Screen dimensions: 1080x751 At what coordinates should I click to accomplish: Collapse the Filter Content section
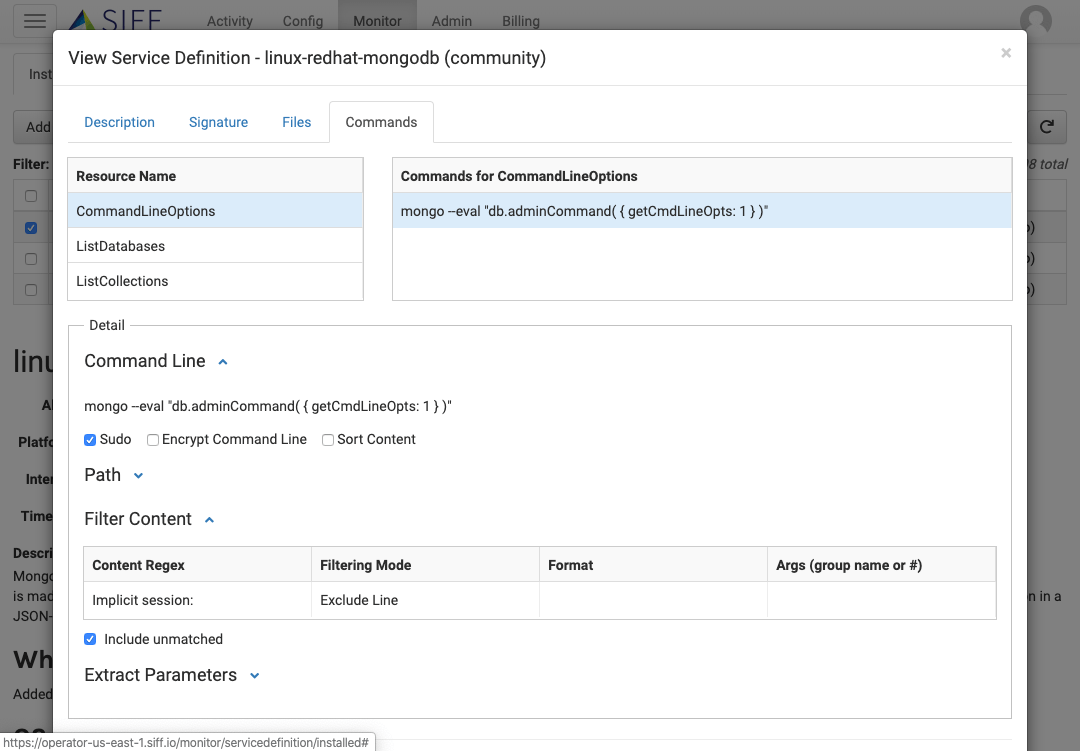(209, 519)
